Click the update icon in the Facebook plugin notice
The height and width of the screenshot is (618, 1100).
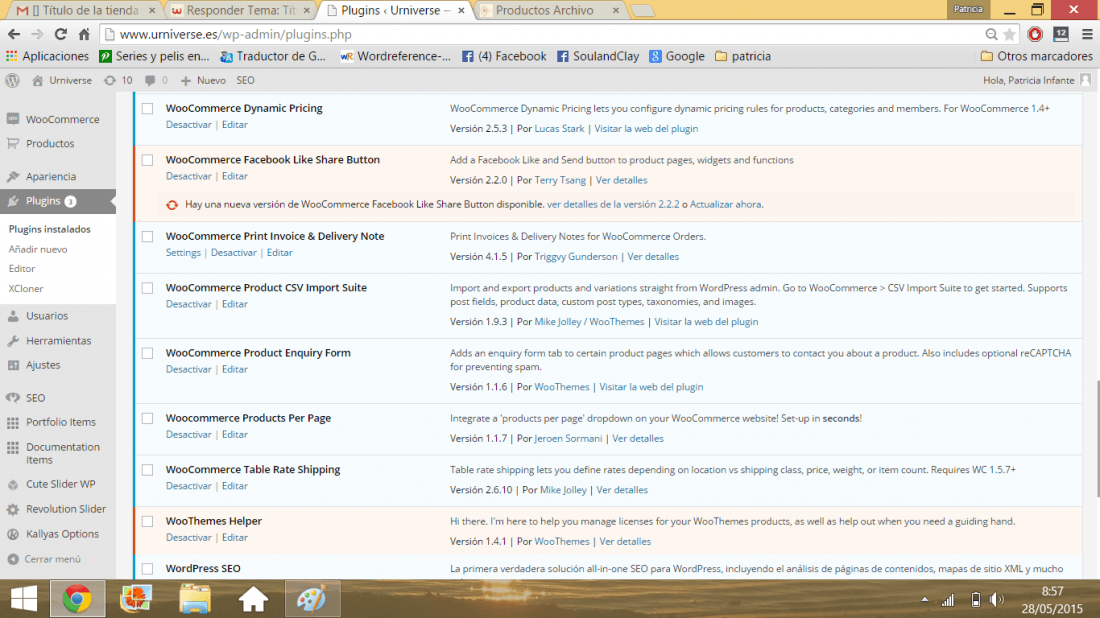[x=172, y=205]
